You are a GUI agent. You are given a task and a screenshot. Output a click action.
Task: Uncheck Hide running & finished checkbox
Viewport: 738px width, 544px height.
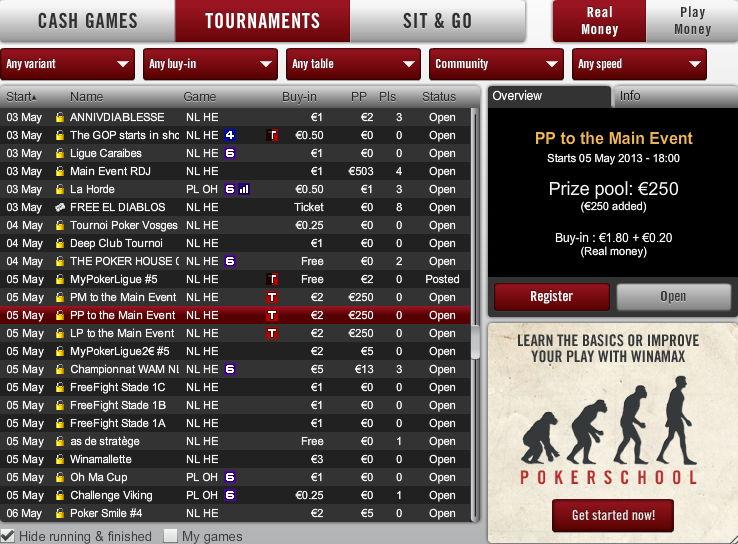pos(8,536)
